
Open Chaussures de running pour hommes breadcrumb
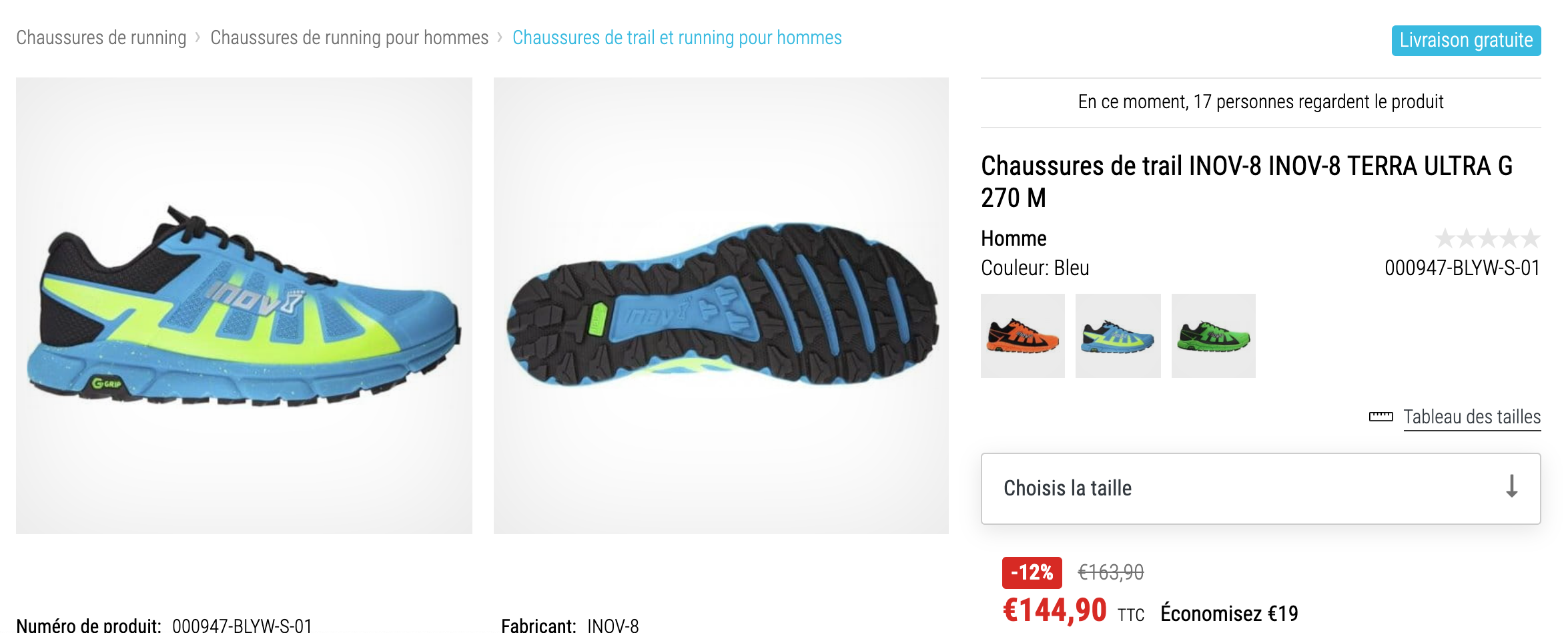click(x=350, y=37)
